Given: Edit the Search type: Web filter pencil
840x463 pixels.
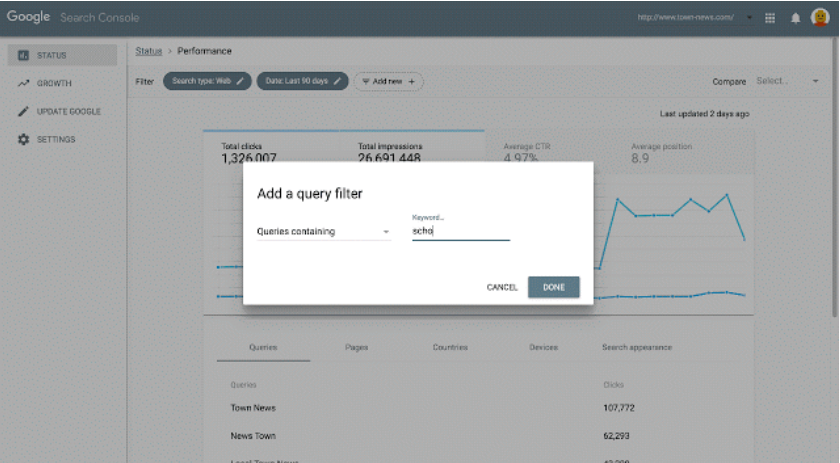Looking at the screenshot, I should [240, 81].
